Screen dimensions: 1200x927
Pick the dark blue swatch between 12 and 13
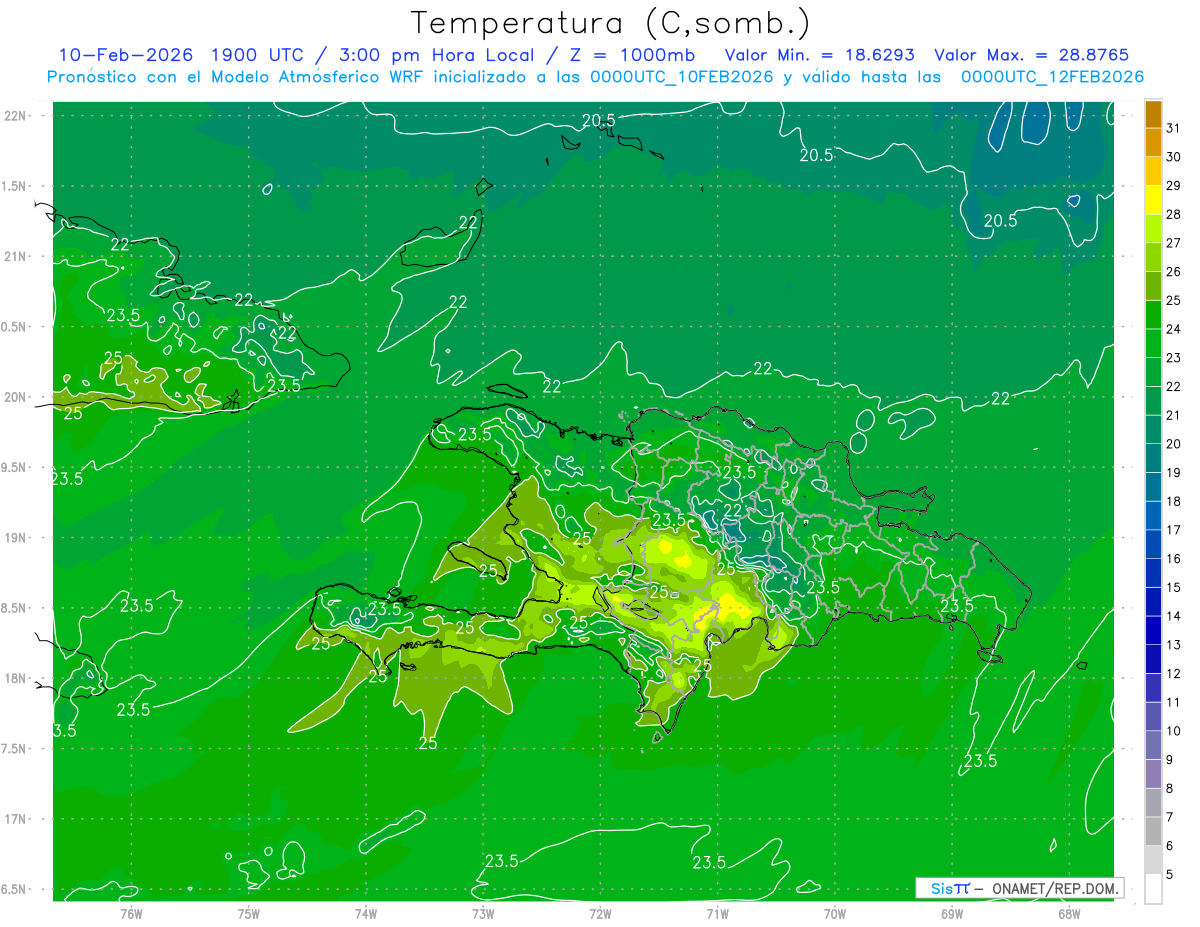[1153, 659]
